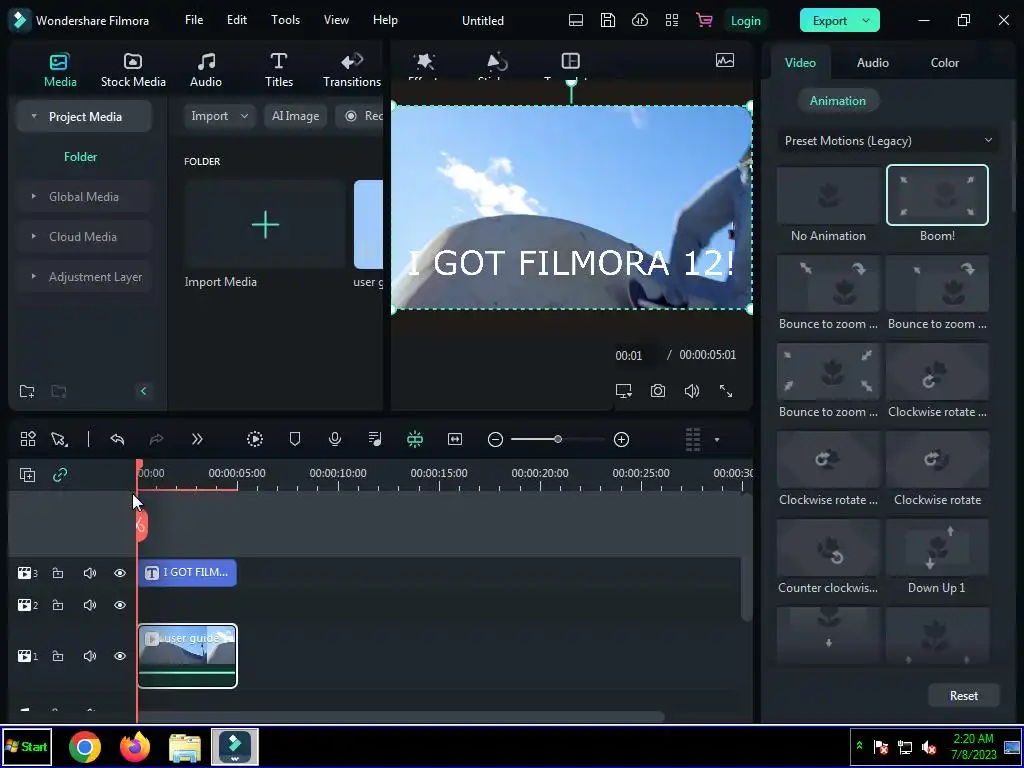Open the Help menu
The image size is (1024, 768).
385,20
